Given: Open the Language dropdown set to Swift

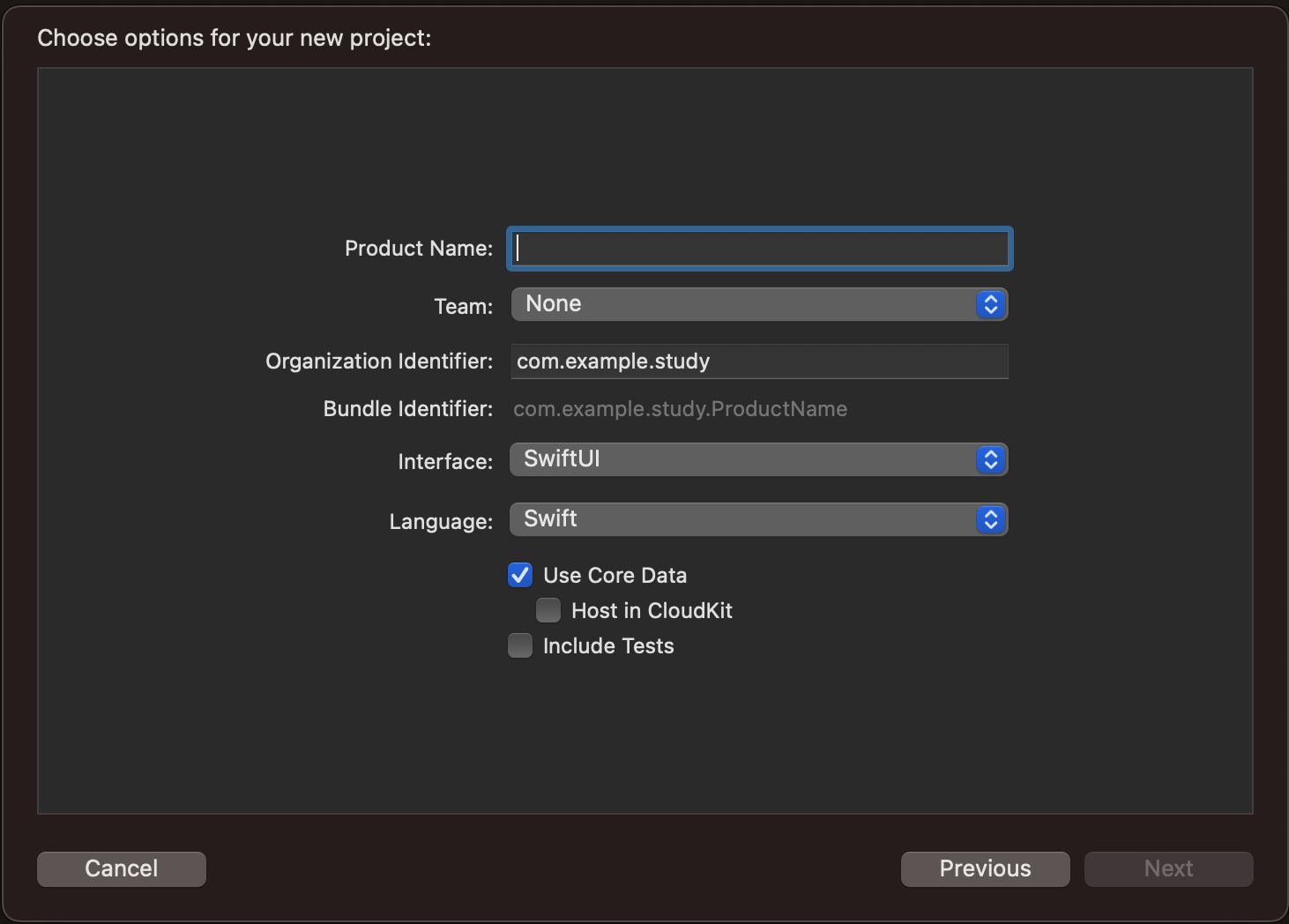Looking at the screenshot, I should [x=758, y=519].
